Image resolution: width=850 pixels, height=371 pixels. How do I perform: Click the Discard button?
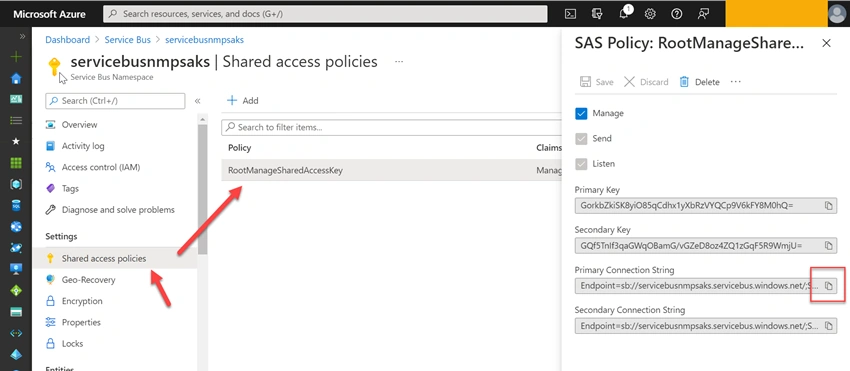[x=646, y=82]
